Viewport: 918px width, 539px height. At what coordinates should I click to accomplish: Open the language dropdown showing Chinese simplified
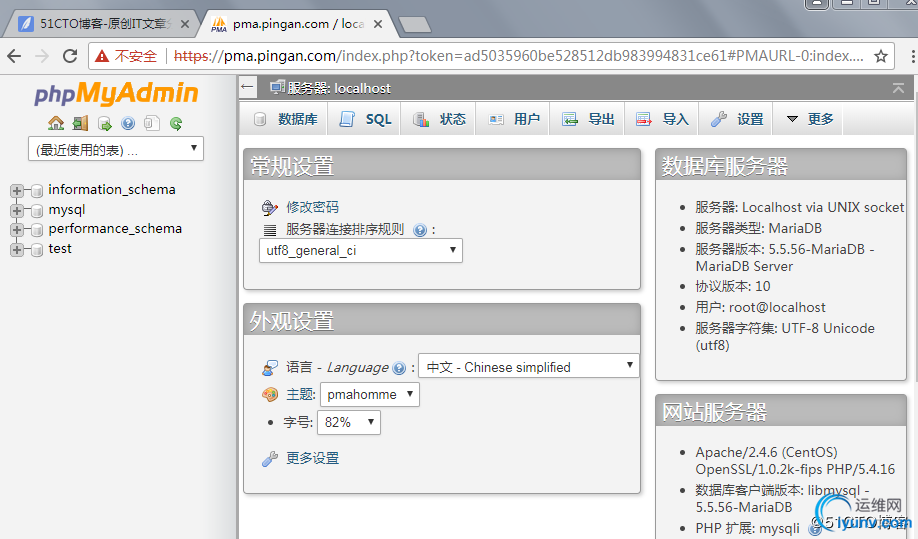click(529, 366)
